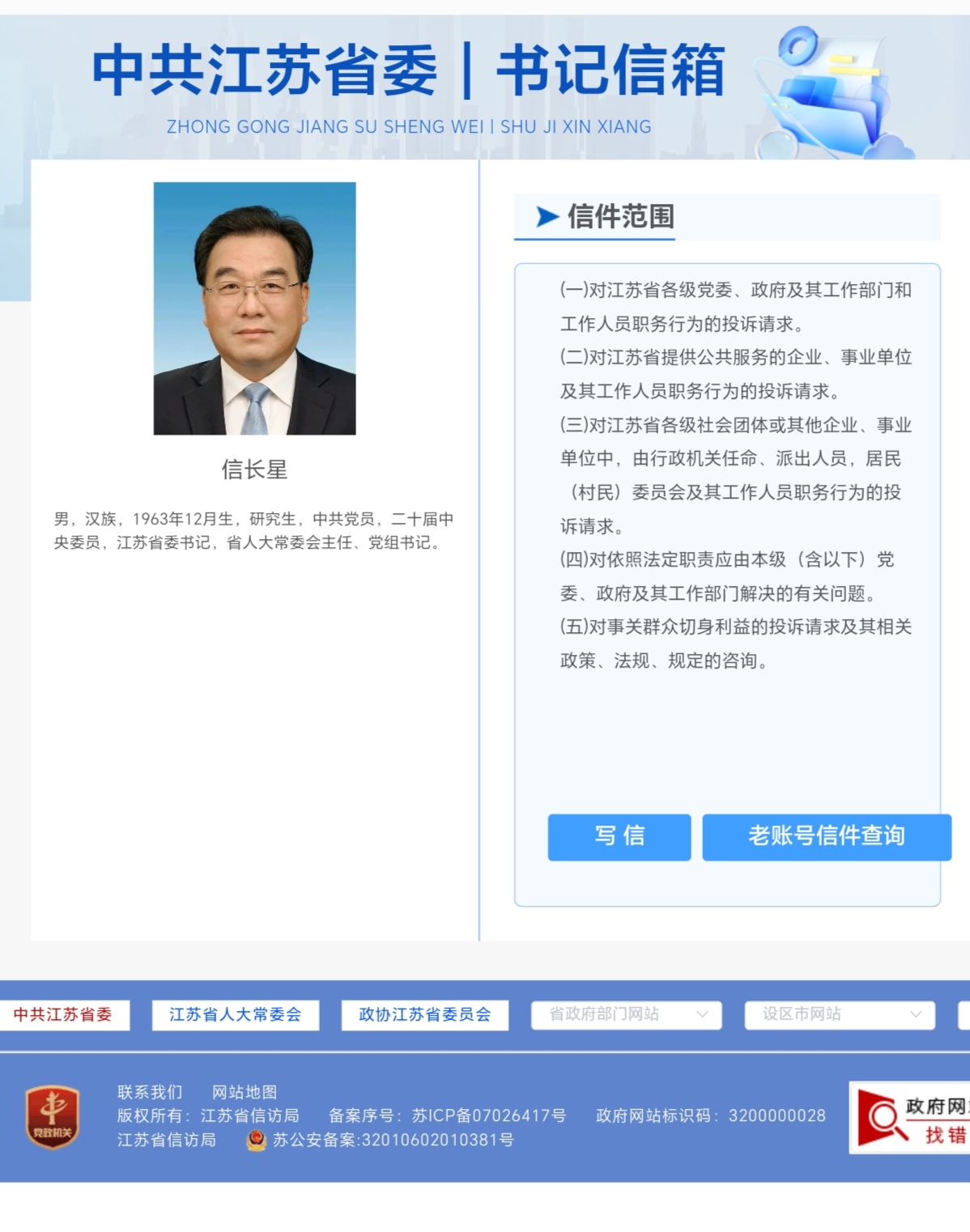Expand the 设区市网站 dropdown
This screenshot has height=1232, width=970.
click(840, 1014)
